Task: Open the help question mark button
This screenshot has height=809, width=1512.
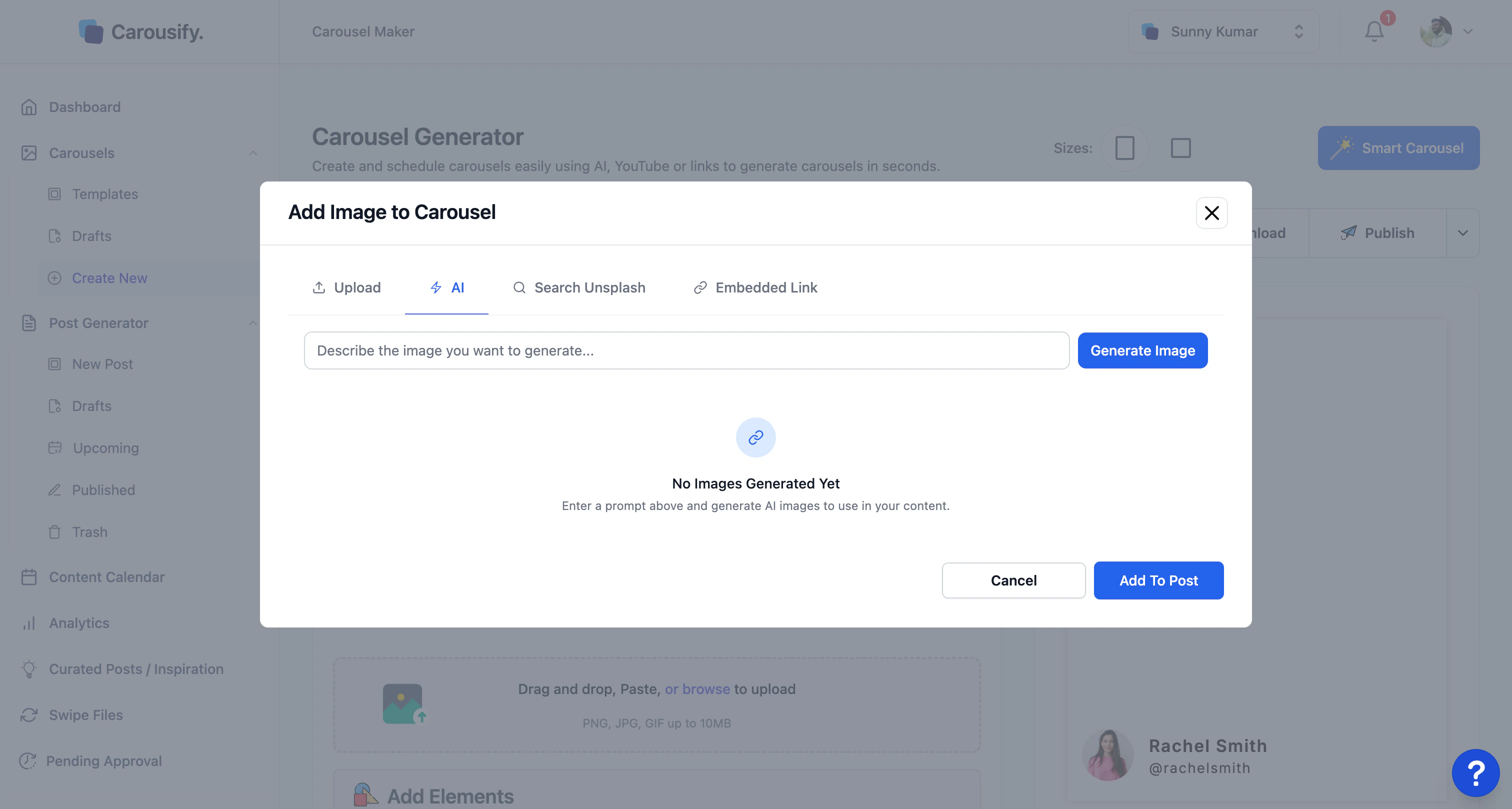Action: 1475,772
